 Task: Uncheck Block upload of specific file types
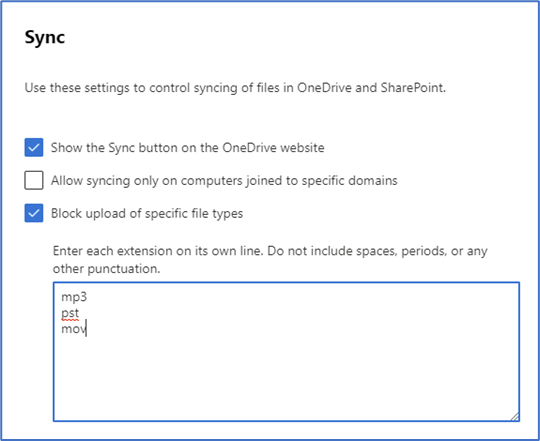[x=34, y=213]
